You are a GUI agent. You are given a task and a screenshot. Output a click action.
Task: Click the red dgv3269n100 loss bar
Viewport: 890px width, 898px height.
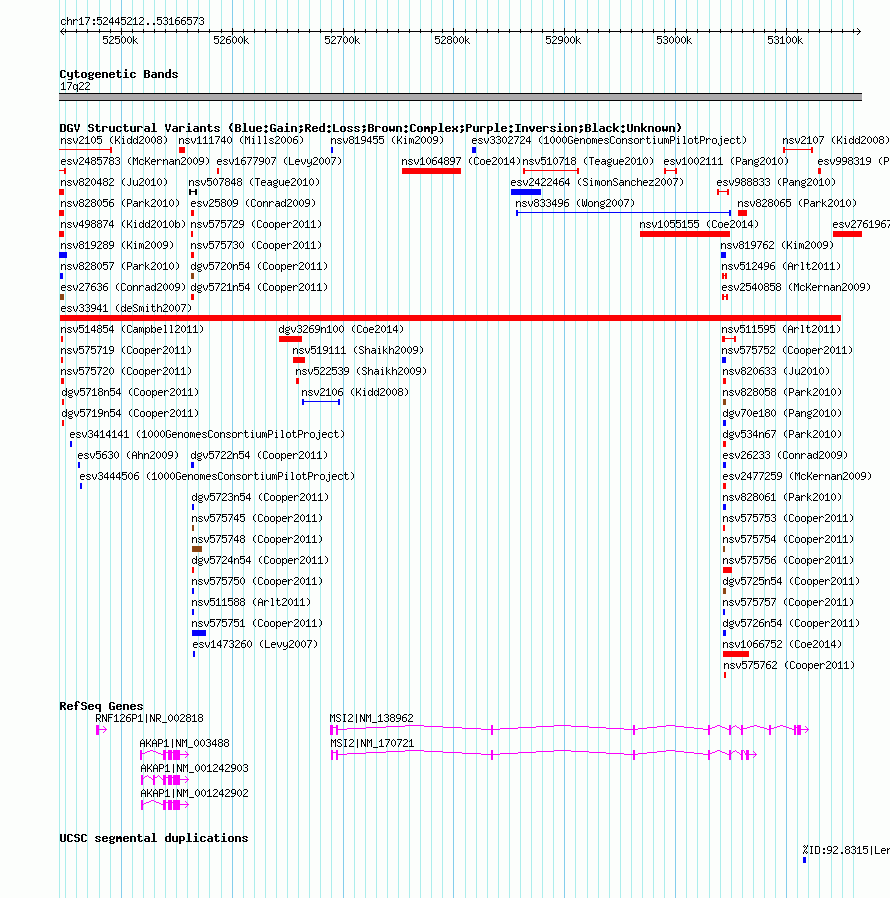click(290, 339)
